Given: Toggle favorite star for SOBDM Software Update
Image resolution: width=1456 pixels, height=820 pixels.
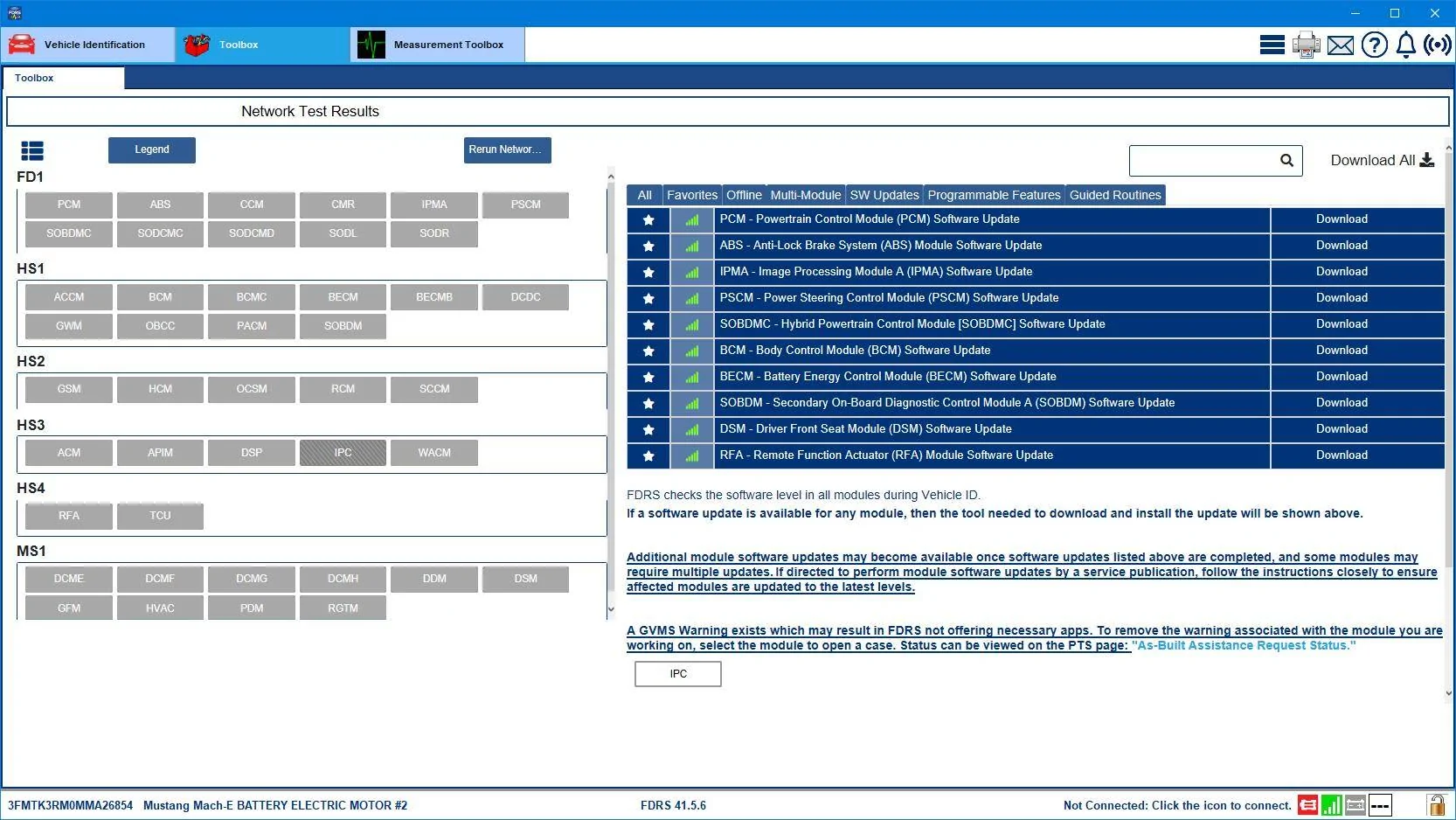Looking at the screenshot, I should pos(648,404).
